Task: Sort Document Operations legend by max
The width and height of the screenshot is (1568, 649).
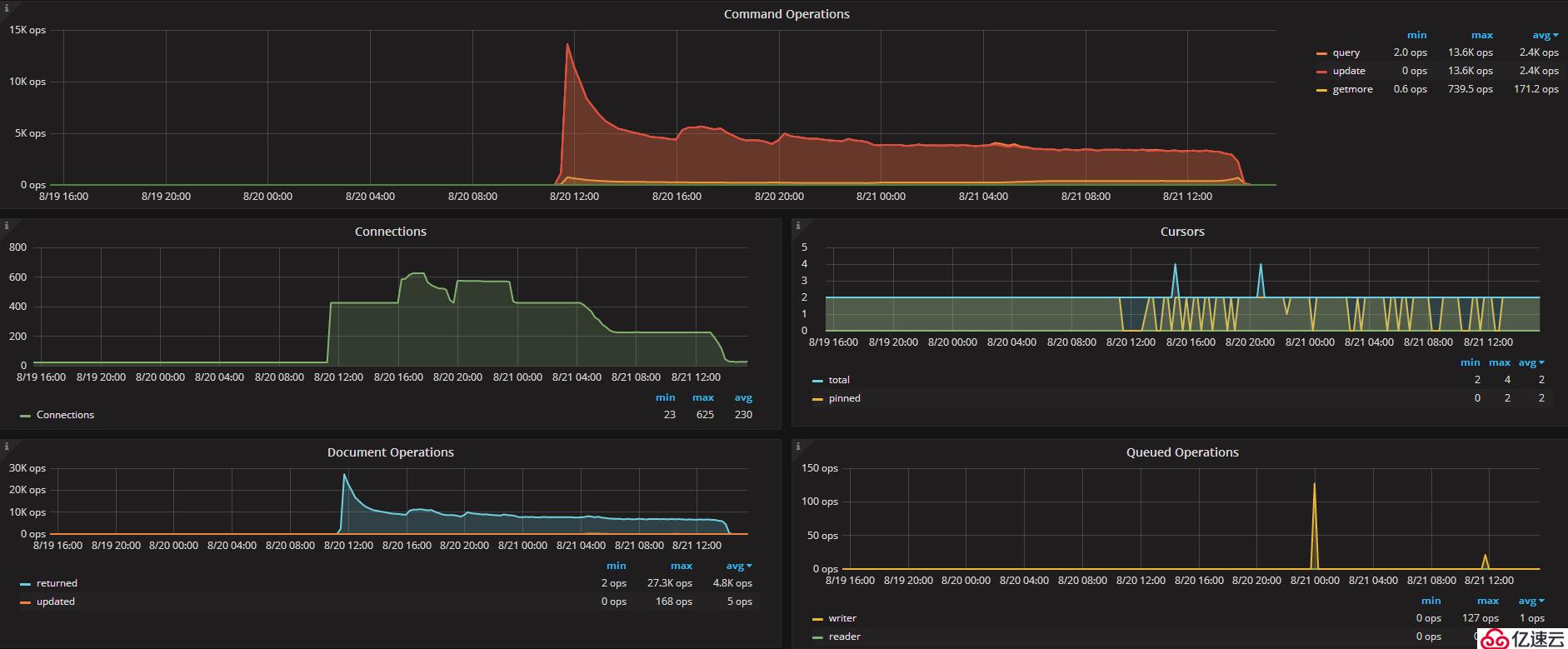Action: tap(682, 566)
